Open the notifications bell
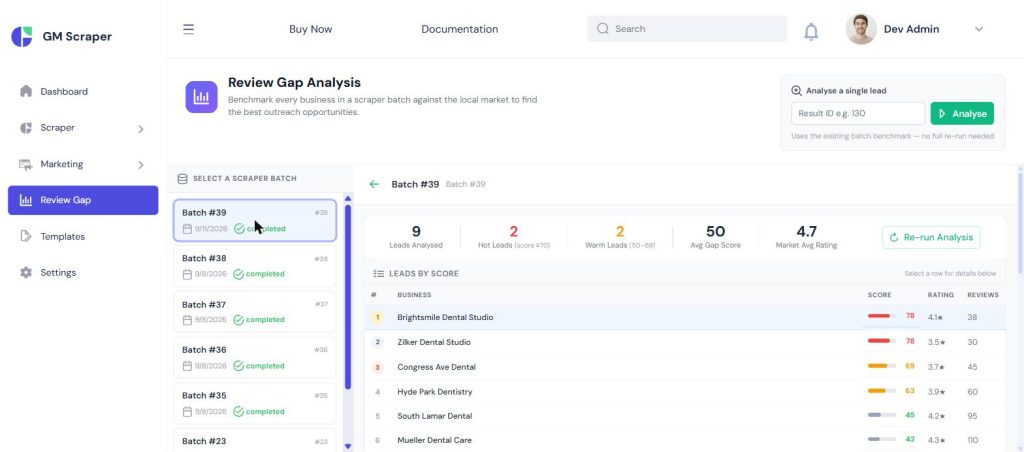 (x=810, y=31)
